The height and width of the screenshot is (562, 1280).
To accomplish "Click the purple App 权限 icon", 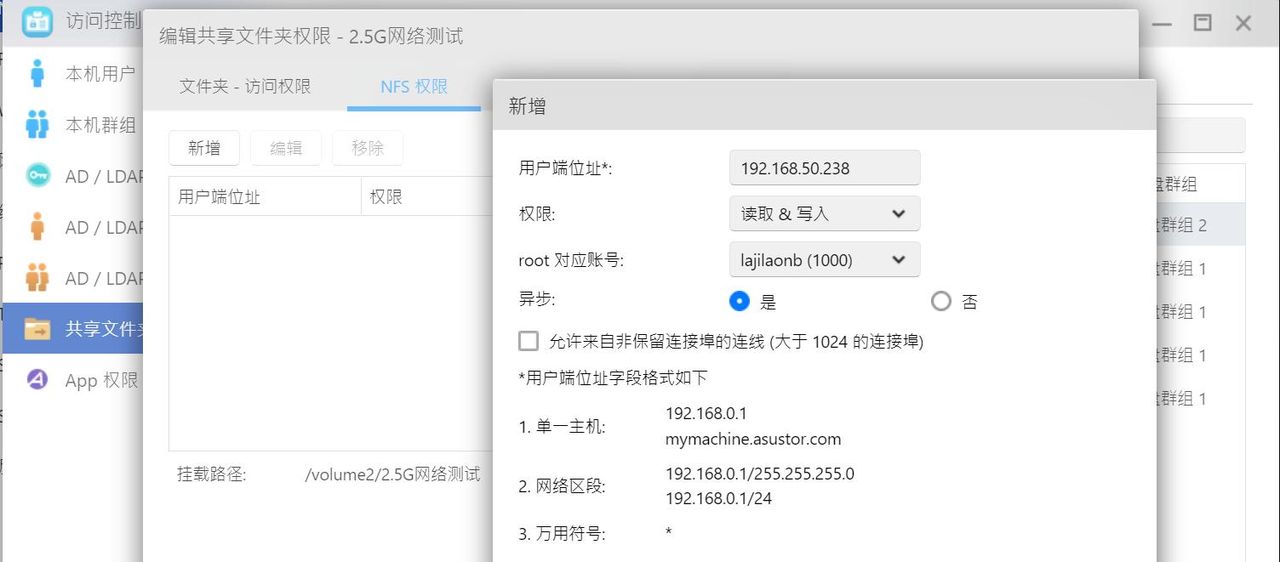I will pyautogui.click(x=38, y=380).
